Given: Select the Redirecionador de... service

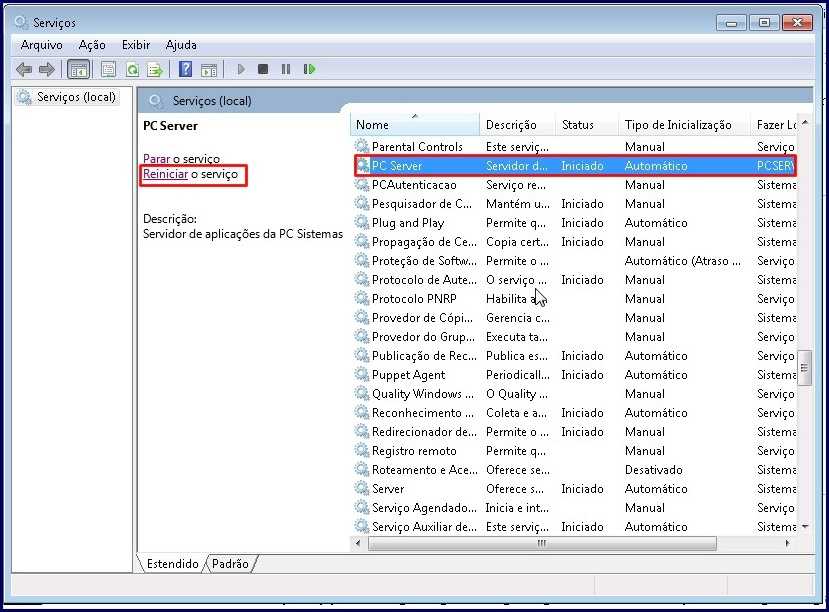Looking at the screenshot, I should click(x=573, y=432).
